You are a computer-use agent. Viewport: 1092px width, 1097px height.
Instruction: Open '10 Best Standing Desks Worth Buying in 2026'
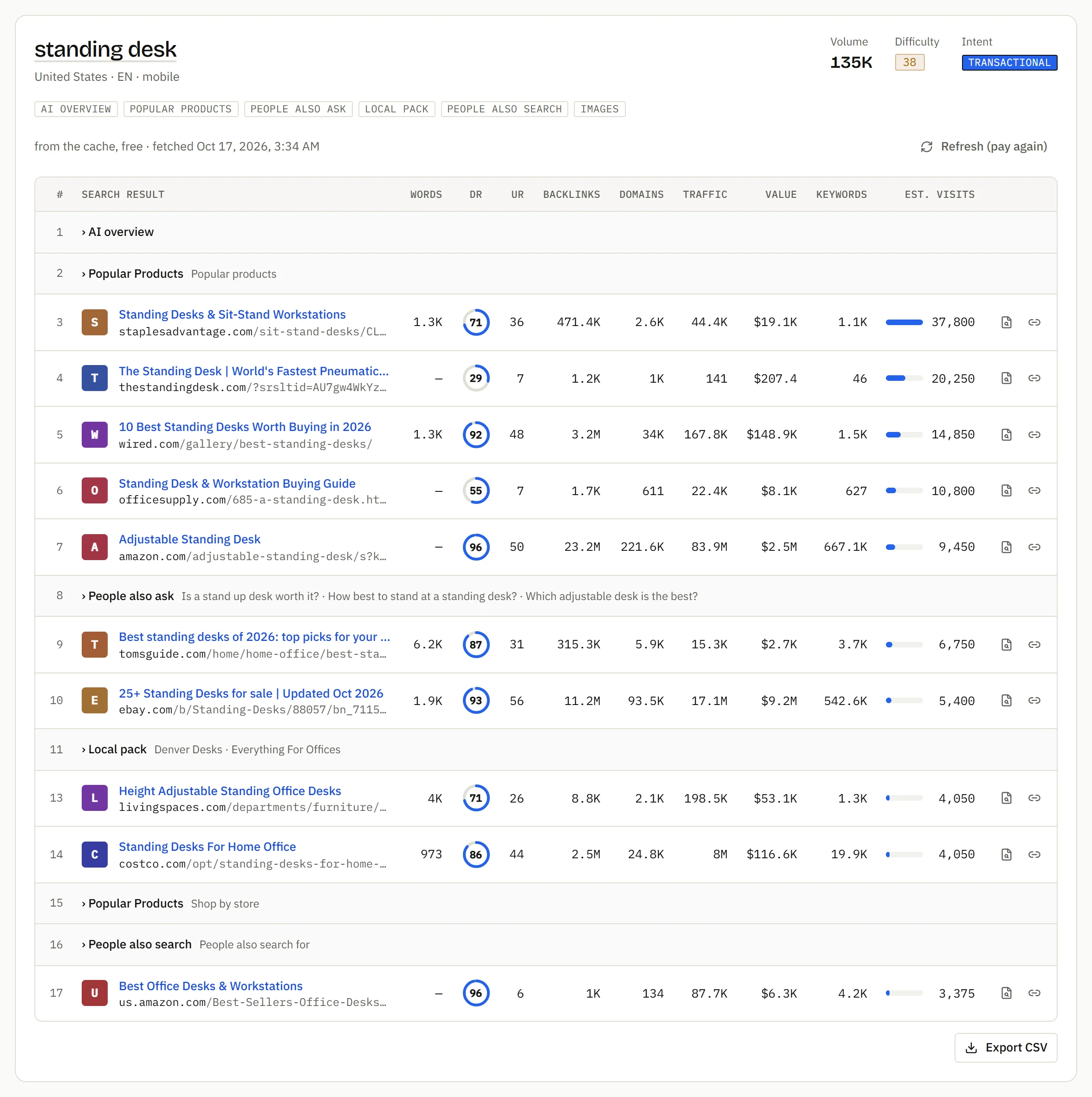[245, 427]
